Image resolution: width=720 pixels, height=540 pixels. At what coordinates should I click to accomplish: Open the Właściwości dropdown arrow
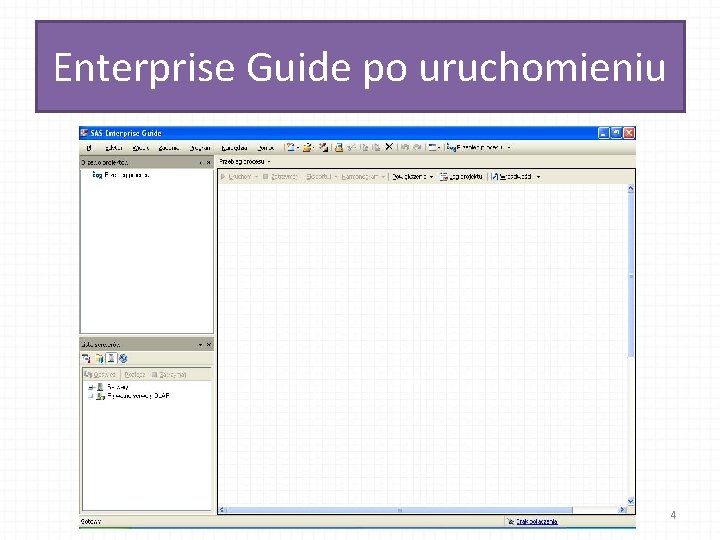click(x=538, y=177)
